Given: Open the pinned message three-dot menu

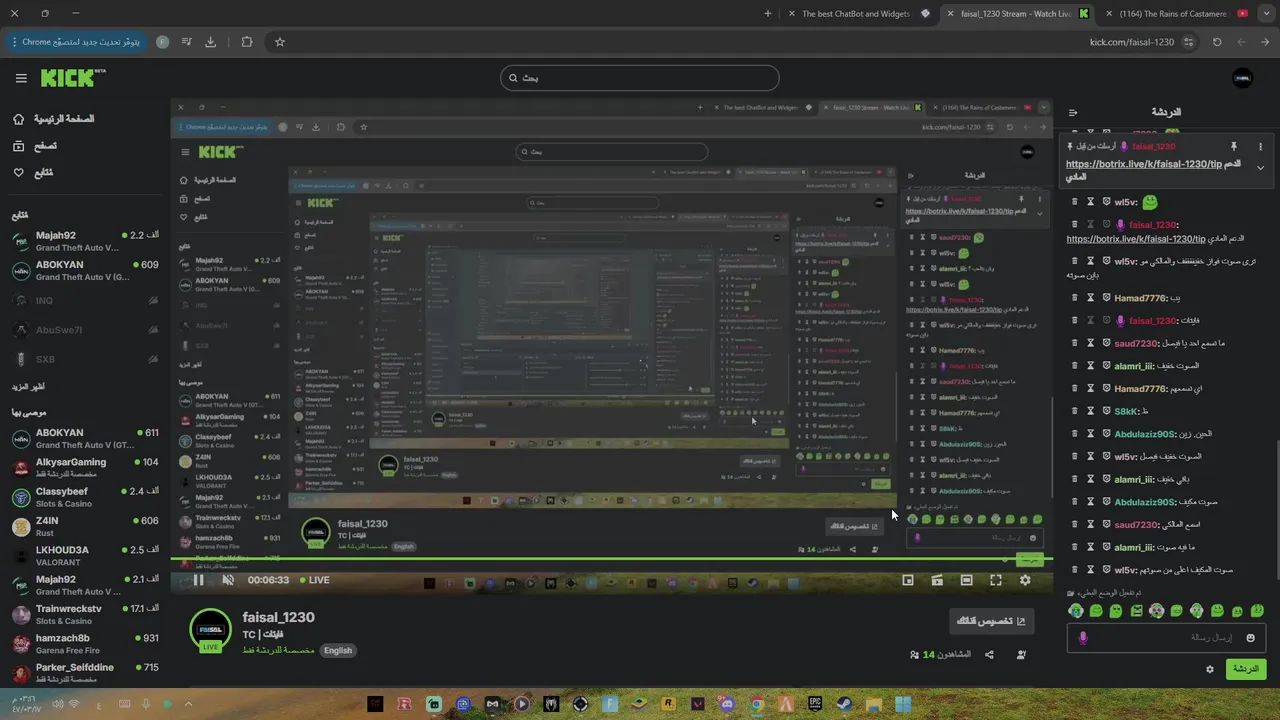Looking at the screenshot, I should 1260,146.
